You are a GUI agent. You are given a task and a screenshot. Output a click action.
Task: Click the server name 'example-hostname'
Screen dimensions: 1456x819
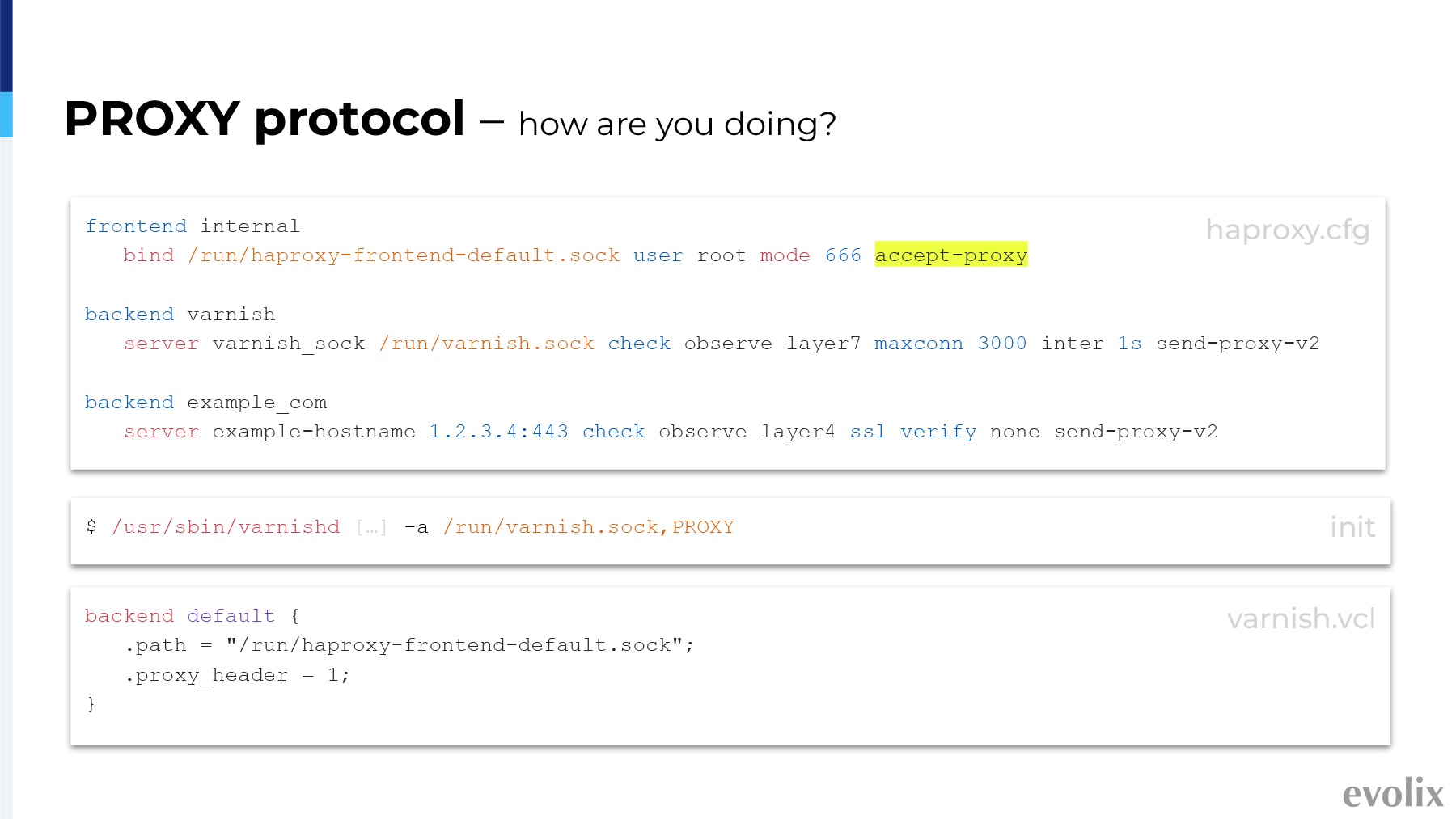point(314,432)
